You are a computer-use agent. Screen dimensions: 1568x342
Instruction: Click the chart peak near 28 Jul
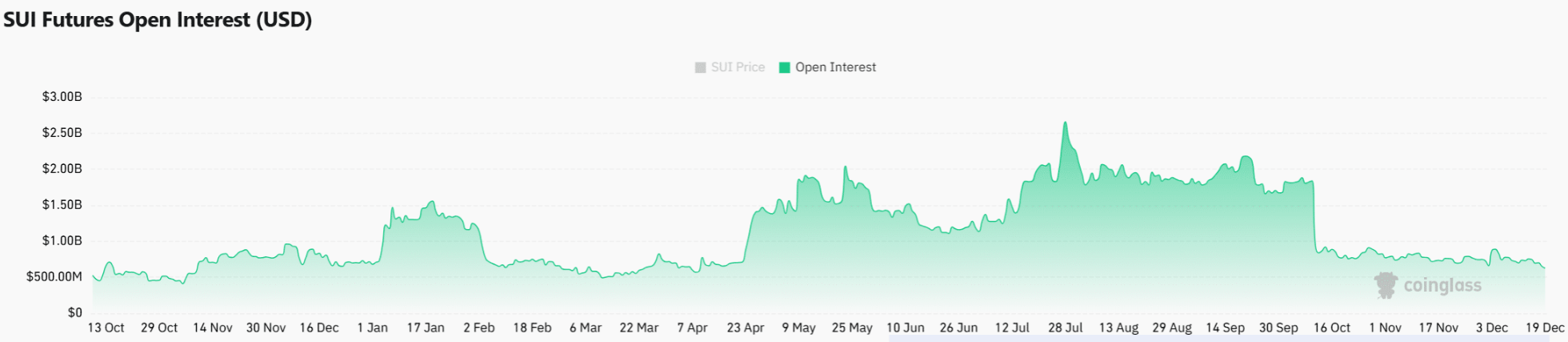pyautogui.click(x=1065, y=123)
